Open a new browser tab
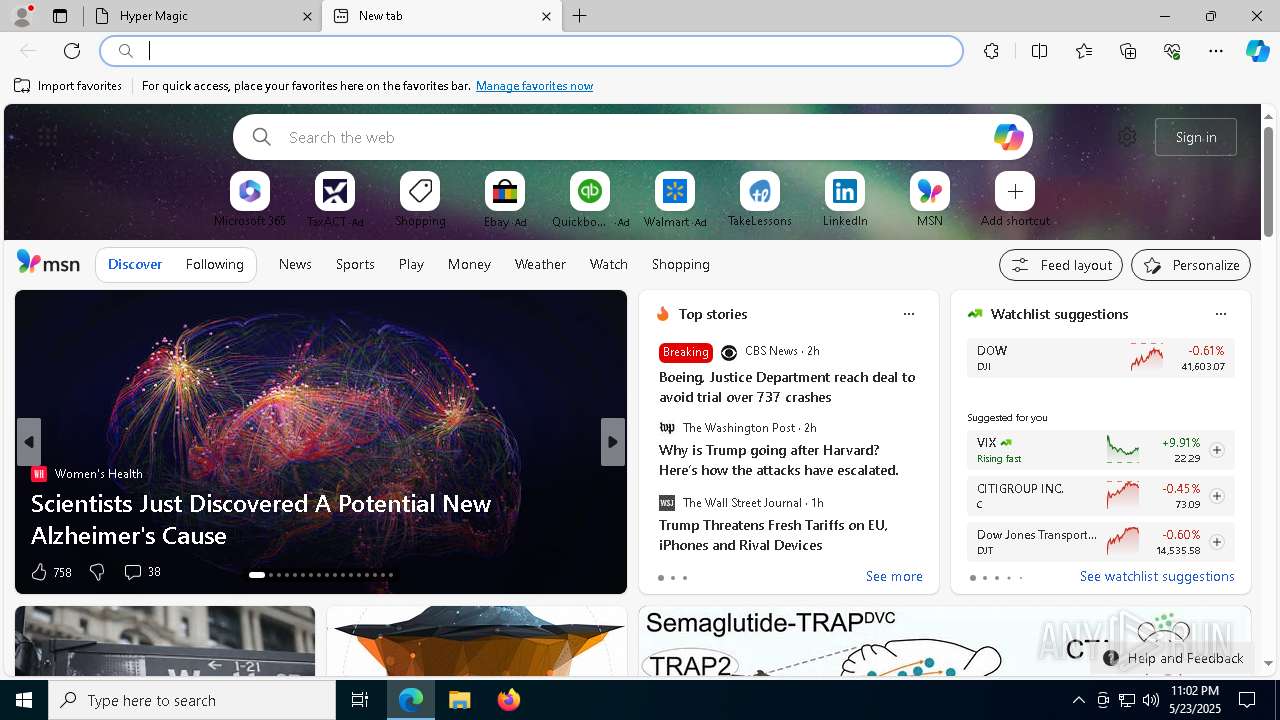The image size is (1280, 720). (580, 16)
